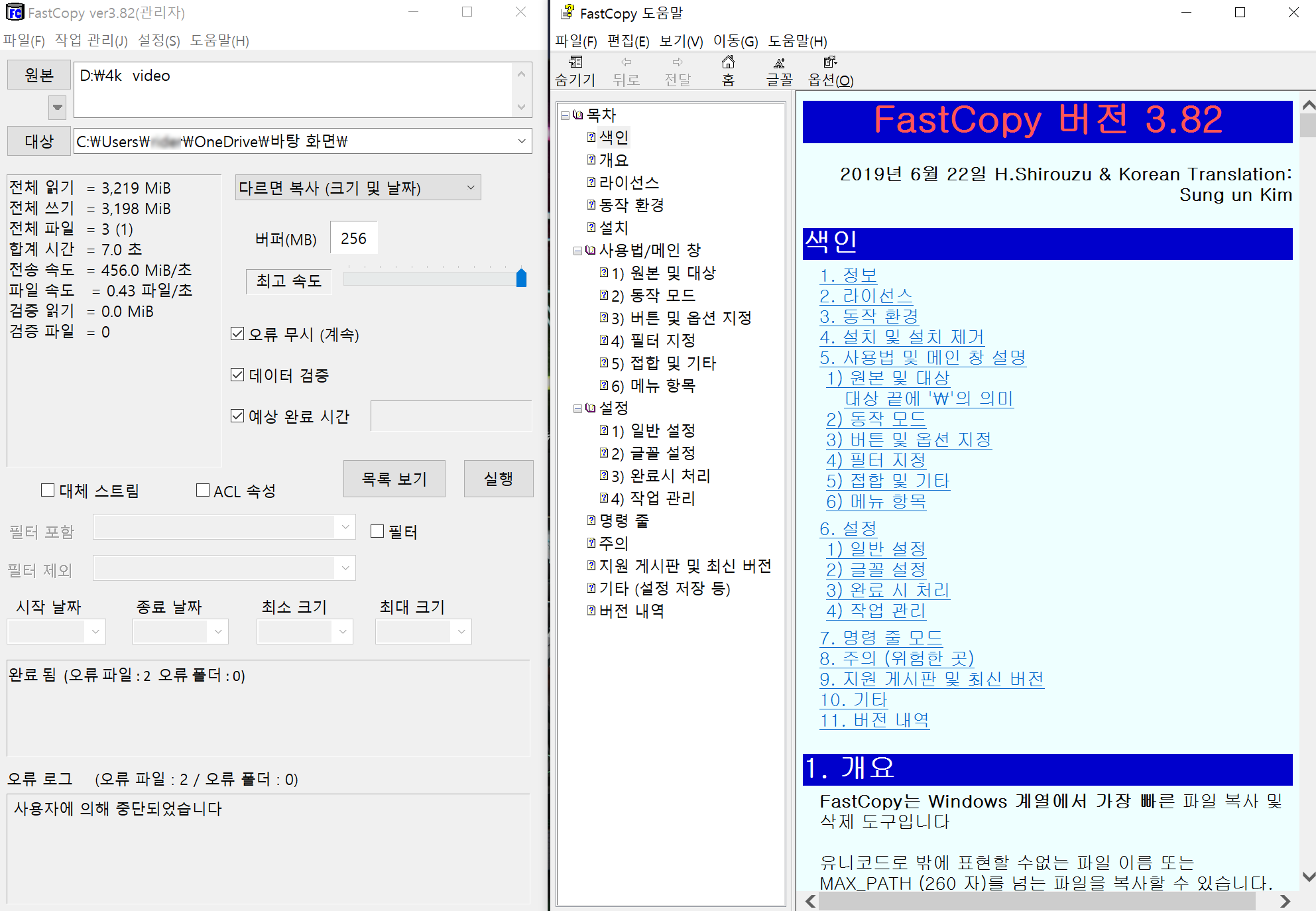Image resolution: width=1316 pixels, height=911 pixels.
Task: Open 보기(V) menu in help window
Action: [x=681, y=41]
